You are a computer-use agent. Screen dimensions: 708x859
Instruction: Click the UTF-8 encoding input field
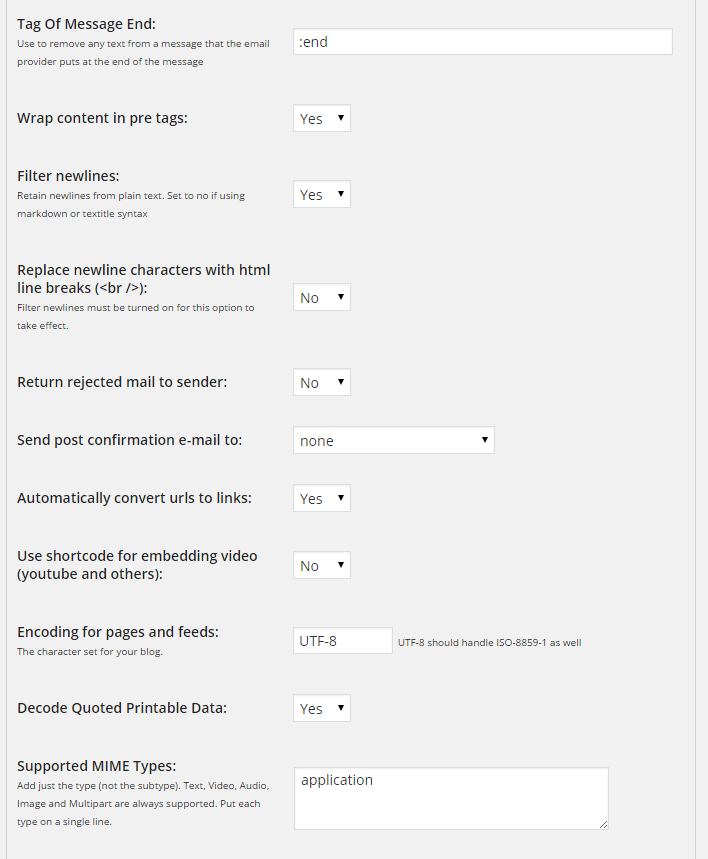point(343,641)
